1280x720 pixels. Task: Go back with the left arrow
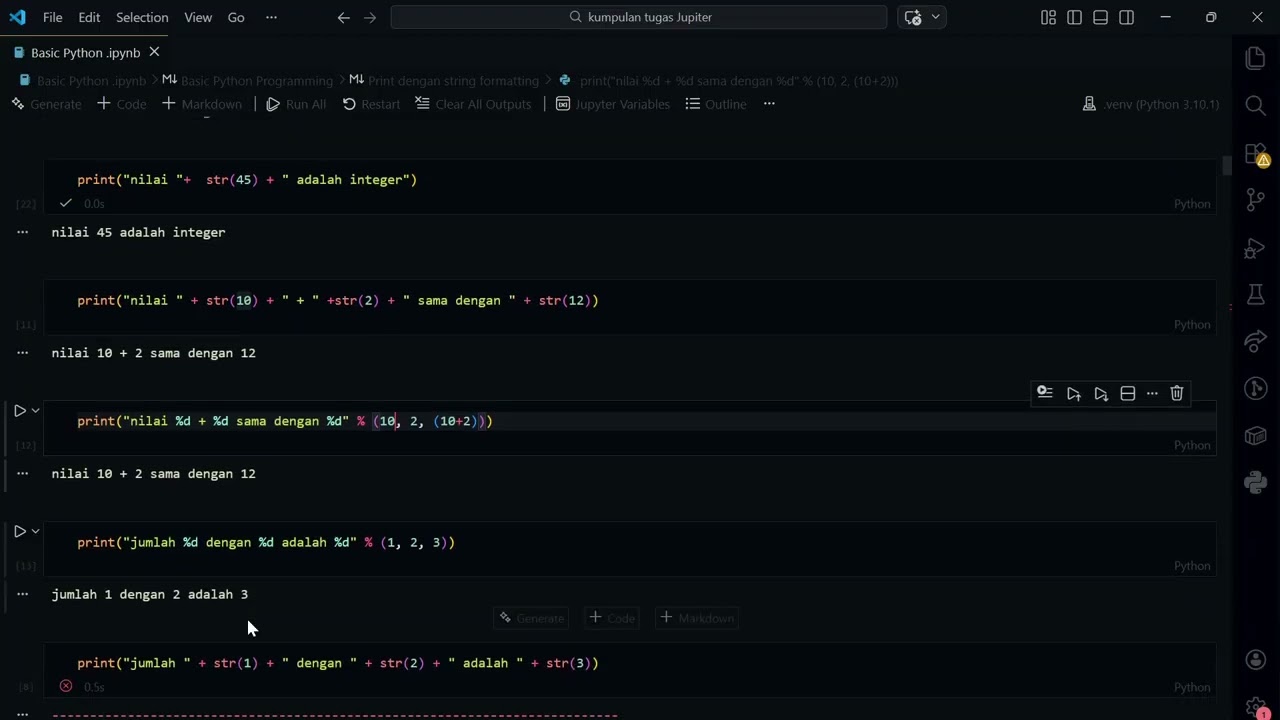pyautogui.click(x=344, y=17)
